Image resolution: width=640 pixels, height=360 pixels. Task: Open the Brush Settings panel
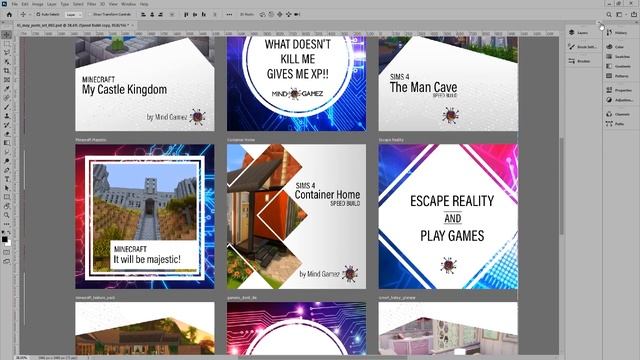pos(582,47)
